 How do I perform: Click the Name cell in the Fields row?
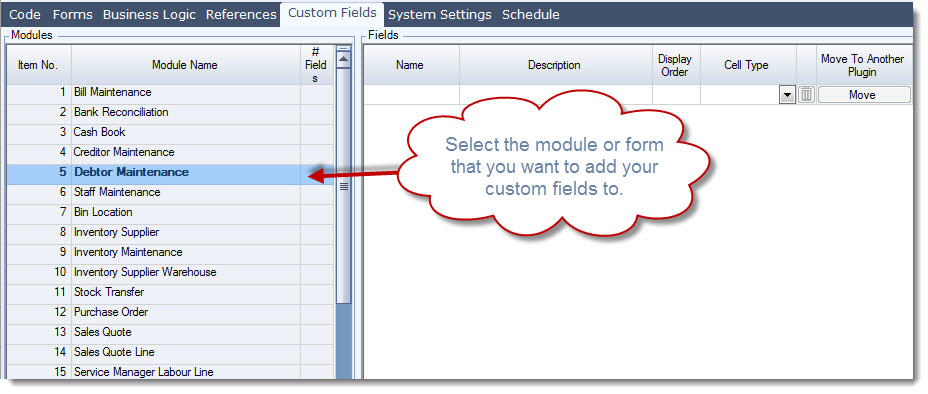click(x=411, y=95)
